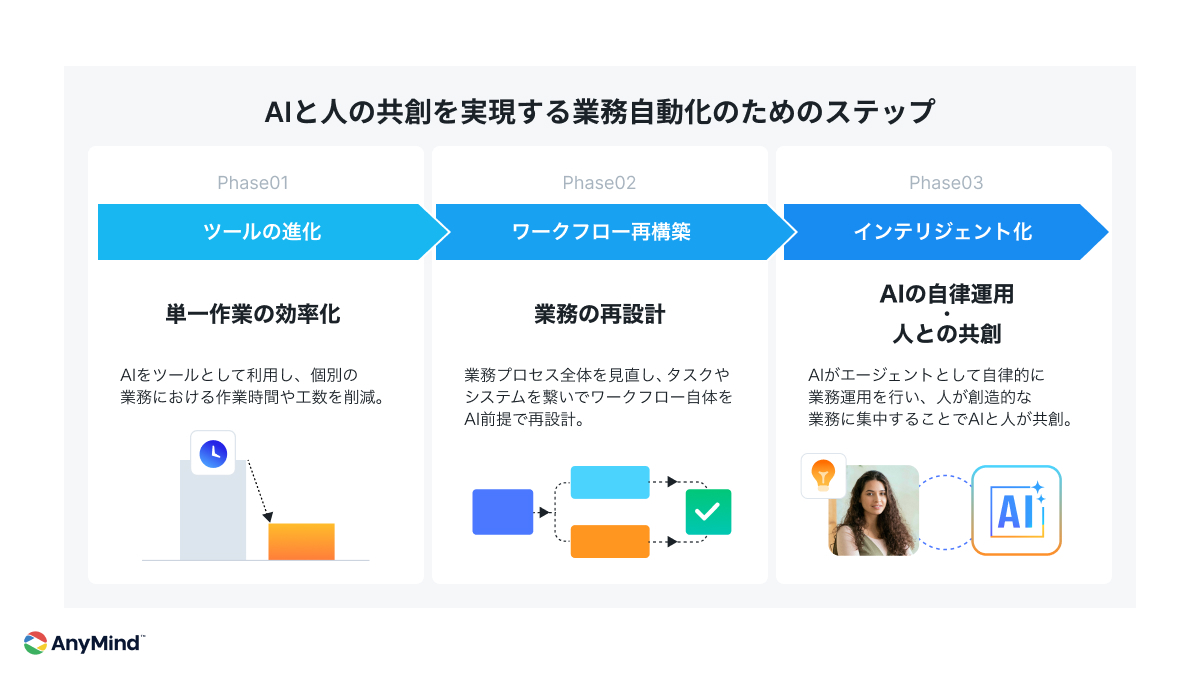Click the clock icon above the gray bar

click(x=213, y=453)
